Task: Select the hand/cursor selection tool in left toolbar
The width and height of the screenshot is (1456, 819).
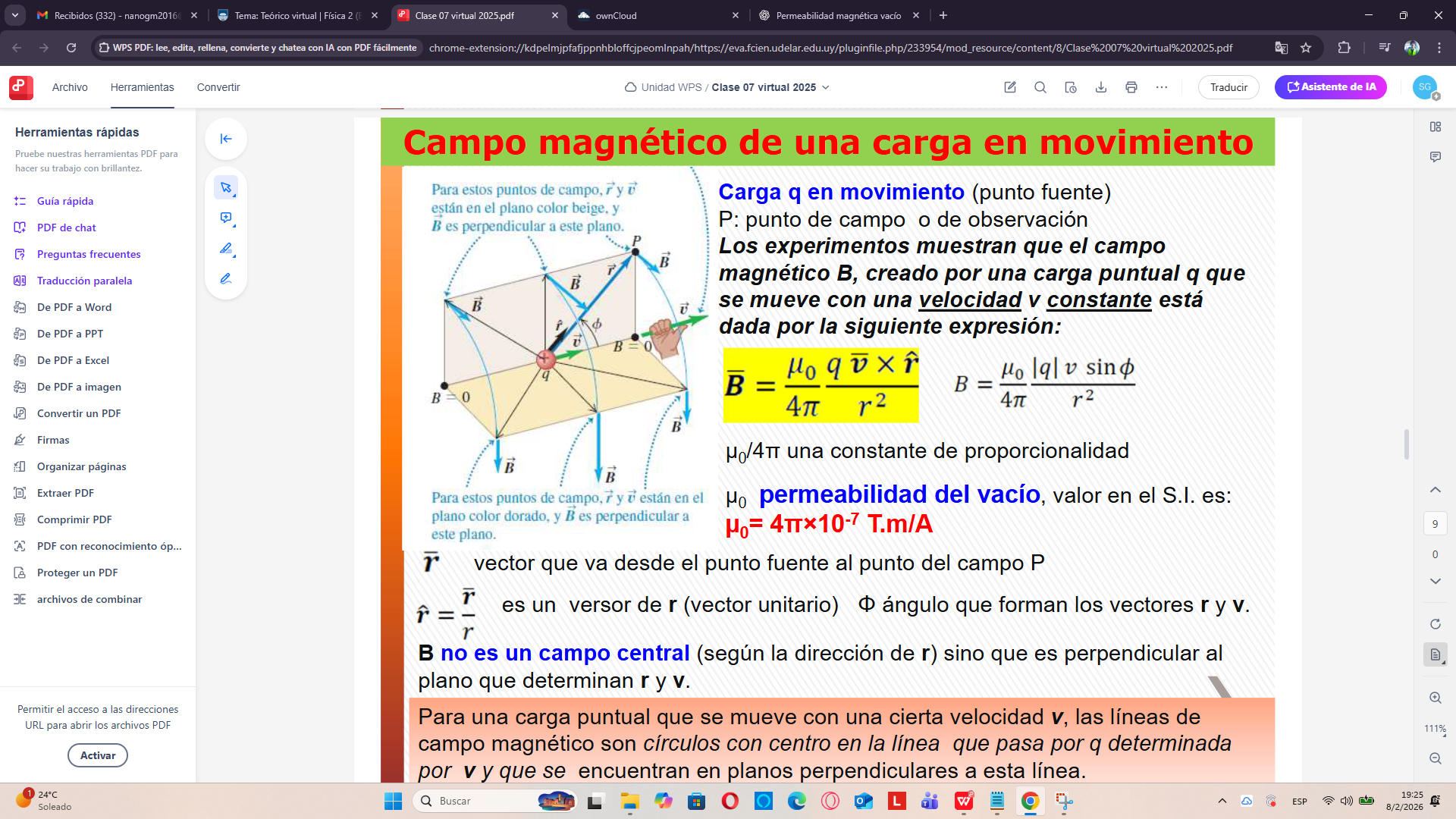Action: (x=225, y=187)
